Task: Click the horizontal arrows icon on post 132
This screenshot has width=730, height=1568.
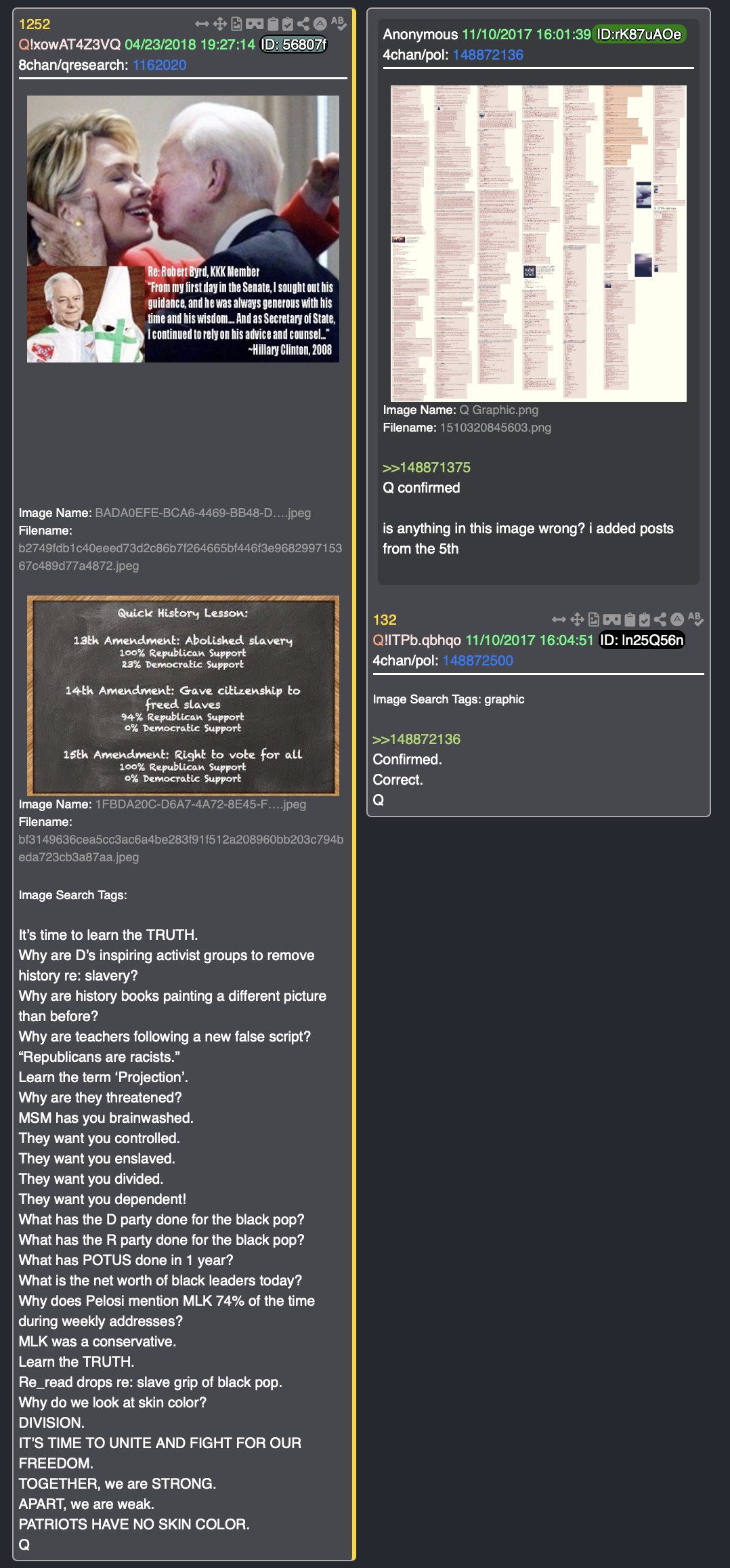Action: coord(559,619)
